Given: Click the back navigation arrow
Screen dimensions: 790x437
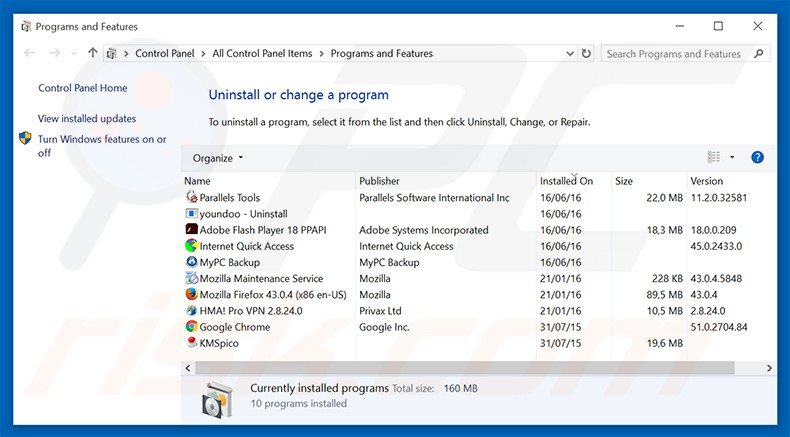Looking at the screenshot, I should click(x=30, y=53).
